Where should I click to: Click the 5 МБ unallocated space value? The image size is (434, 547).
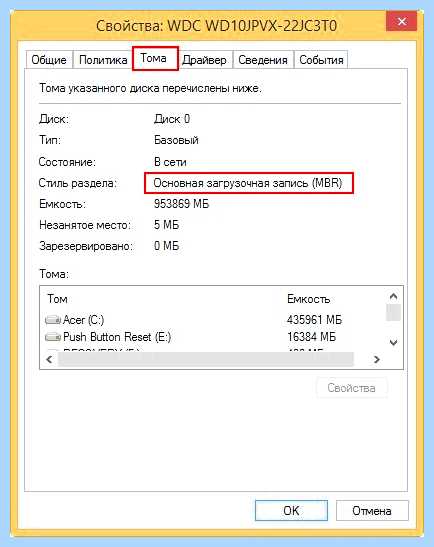166,225
